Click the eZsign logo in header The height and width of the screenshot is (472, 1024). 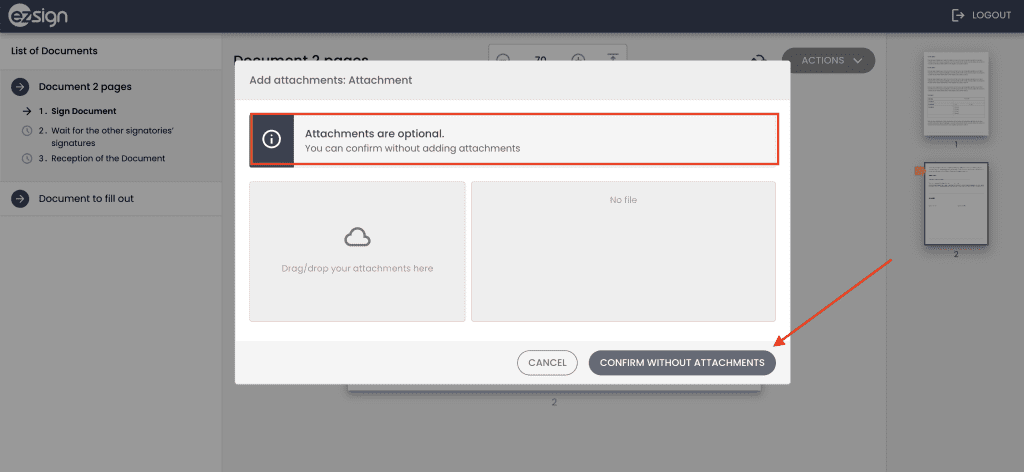pyautogui.click(x=38, y=16)
